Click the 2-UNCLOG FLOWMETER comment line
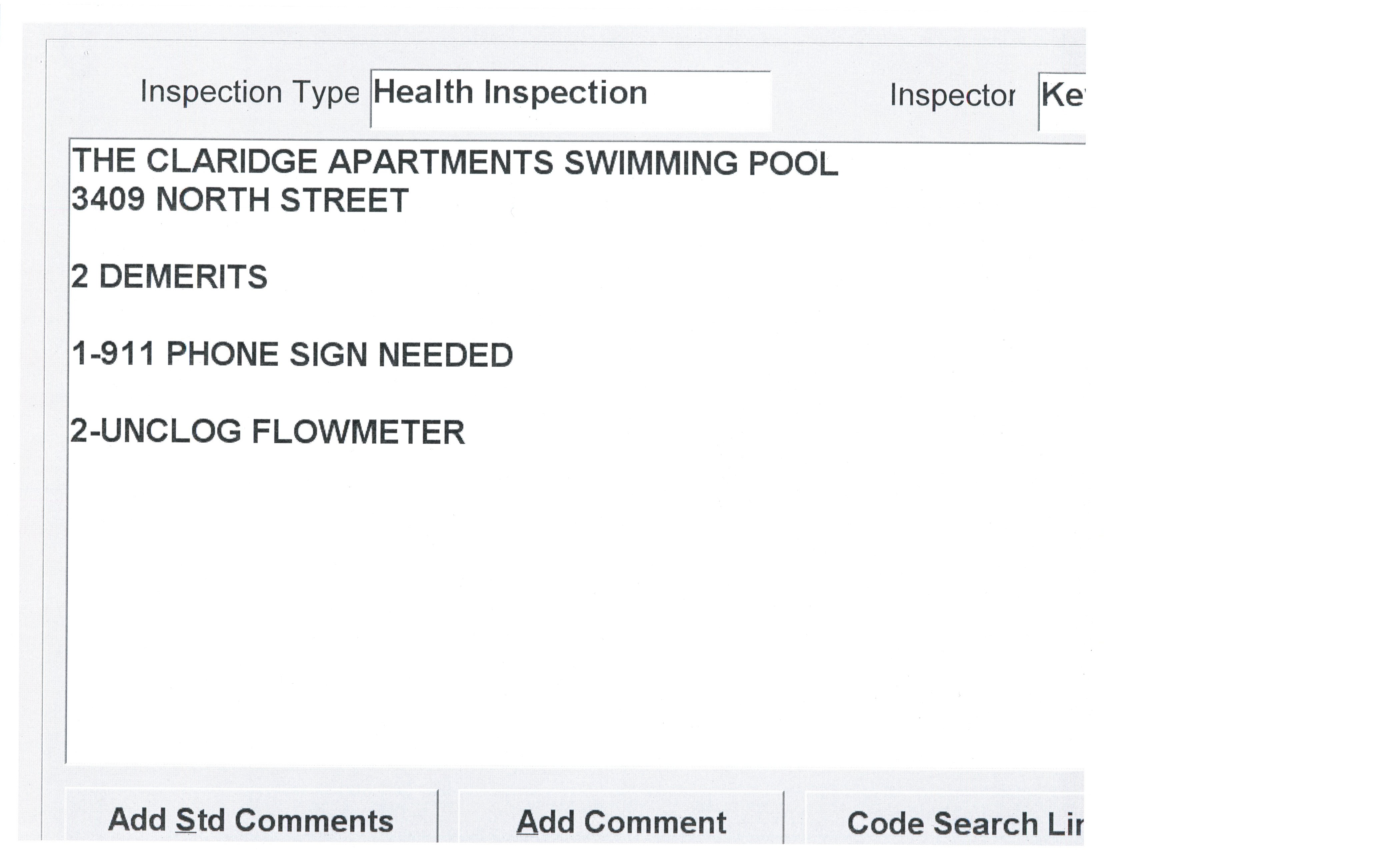This screenshot has height=850, width=1400. (268, 432)
